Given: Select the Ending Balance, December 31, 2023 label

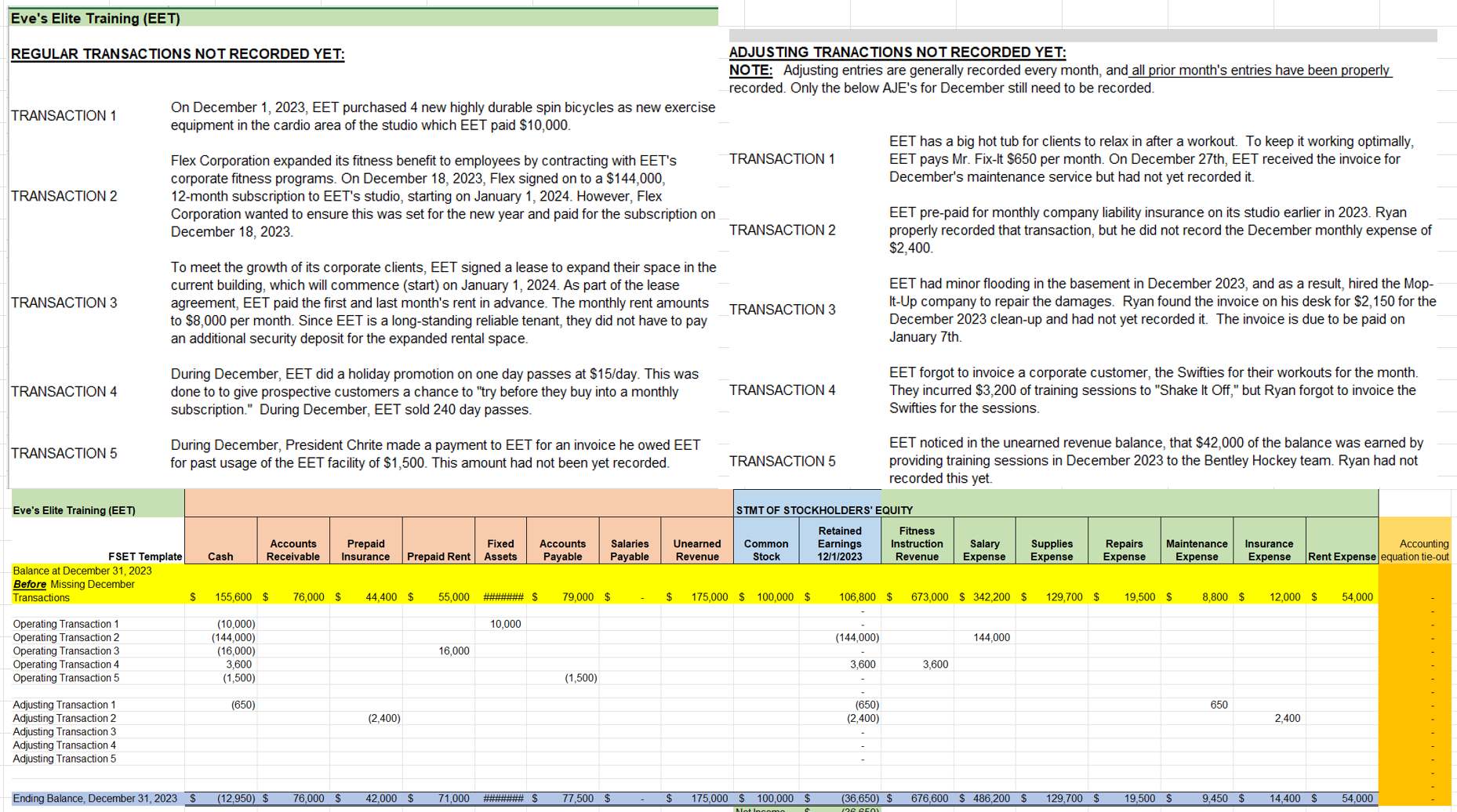Looking at the screenshot, I should [94, 798].
